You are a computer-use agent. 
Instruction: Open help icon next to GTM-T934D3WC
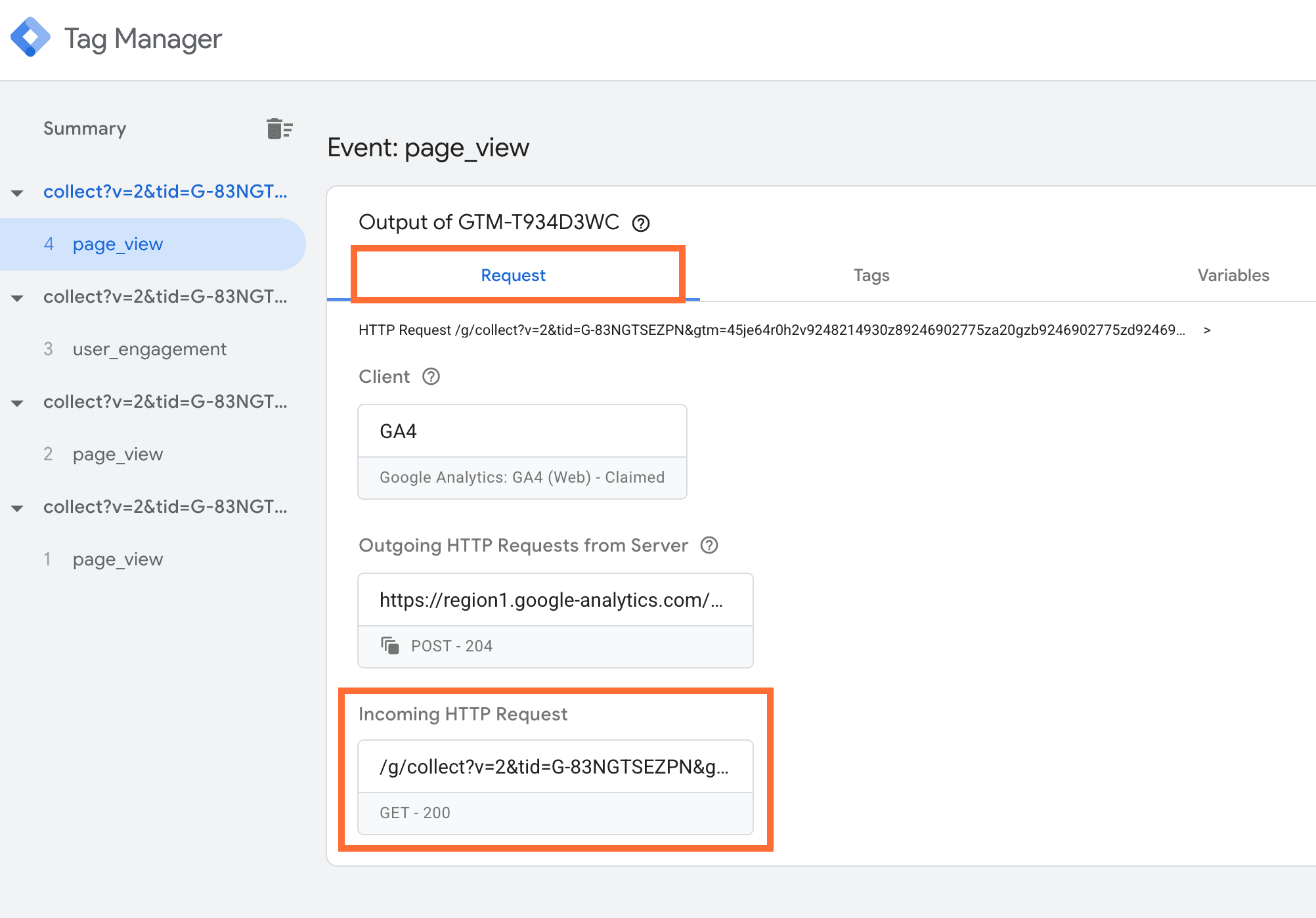pos(640,223)
